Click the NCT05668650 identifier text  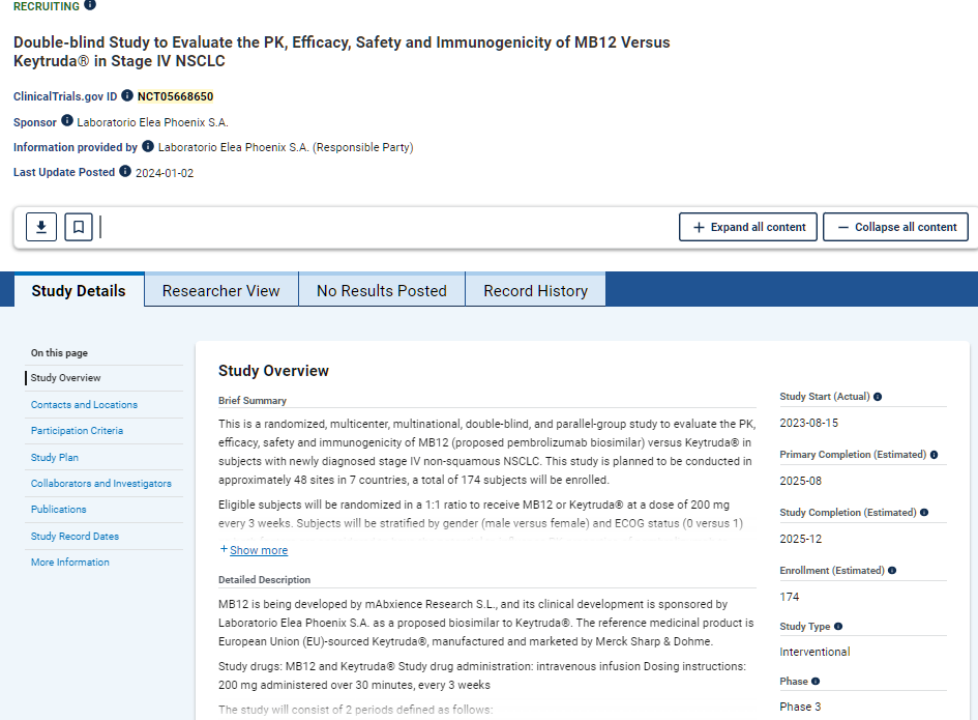tap(175, 97)
